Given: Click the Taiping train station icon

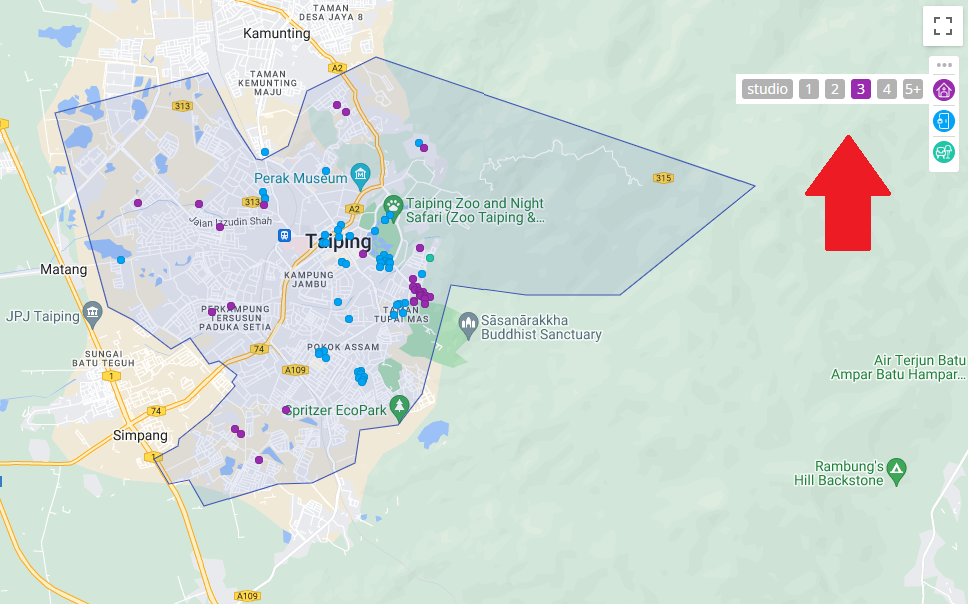Looking at the screenshot, I should click(x=285, y=236).
